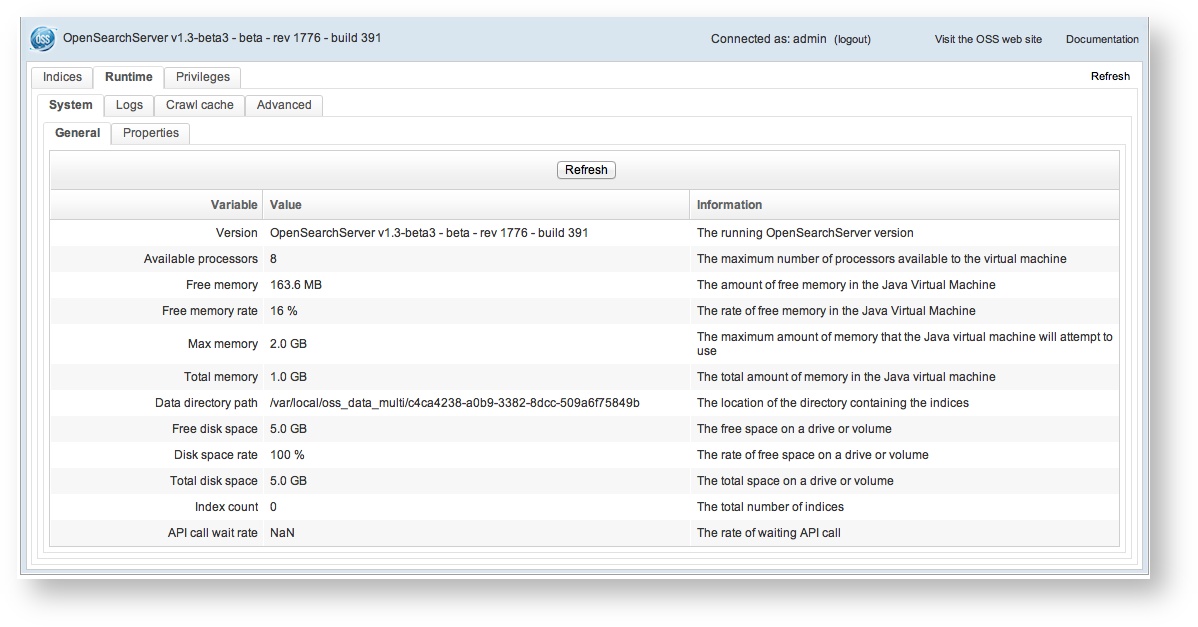Click the 'Available processors' row label
This screenshot has width=1198, height=627.
pyautogui.click(x=201, y=259)
